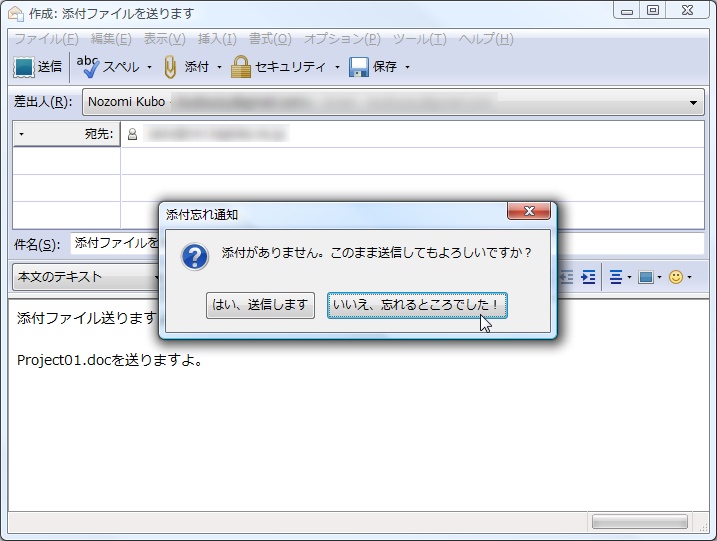Click the decrease indent (outdent) icon
The width and height of the screenshot is (717, 541).
point(566,277)
